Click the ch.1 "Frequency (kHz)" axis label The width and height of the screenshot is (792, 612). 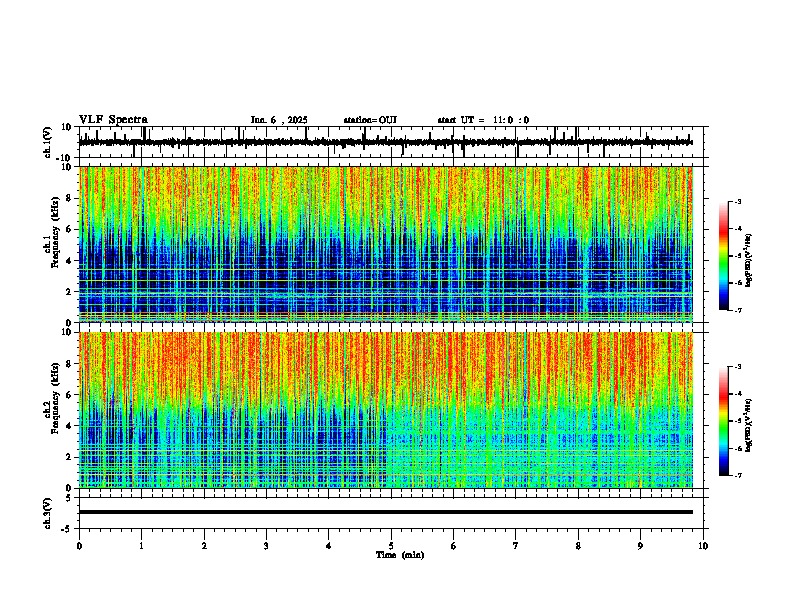(x=55, y=232)
